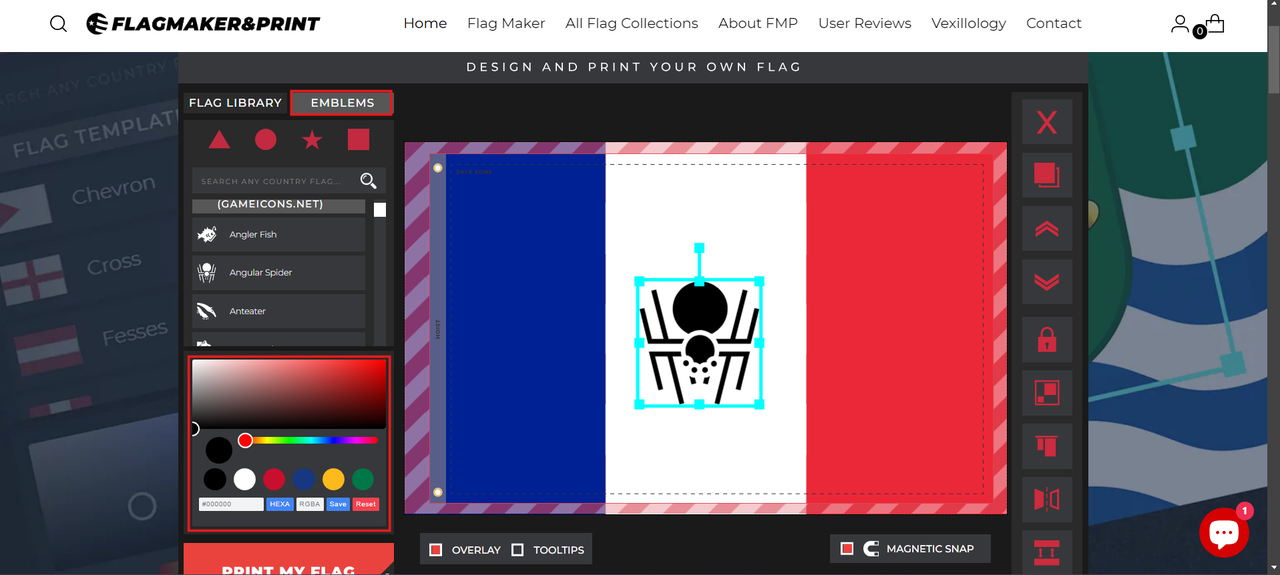Image resolution: width=1280 pixels, height=575 pixels.
Task: Send element backward with down chevrons
Action: tap(1047, 282)
